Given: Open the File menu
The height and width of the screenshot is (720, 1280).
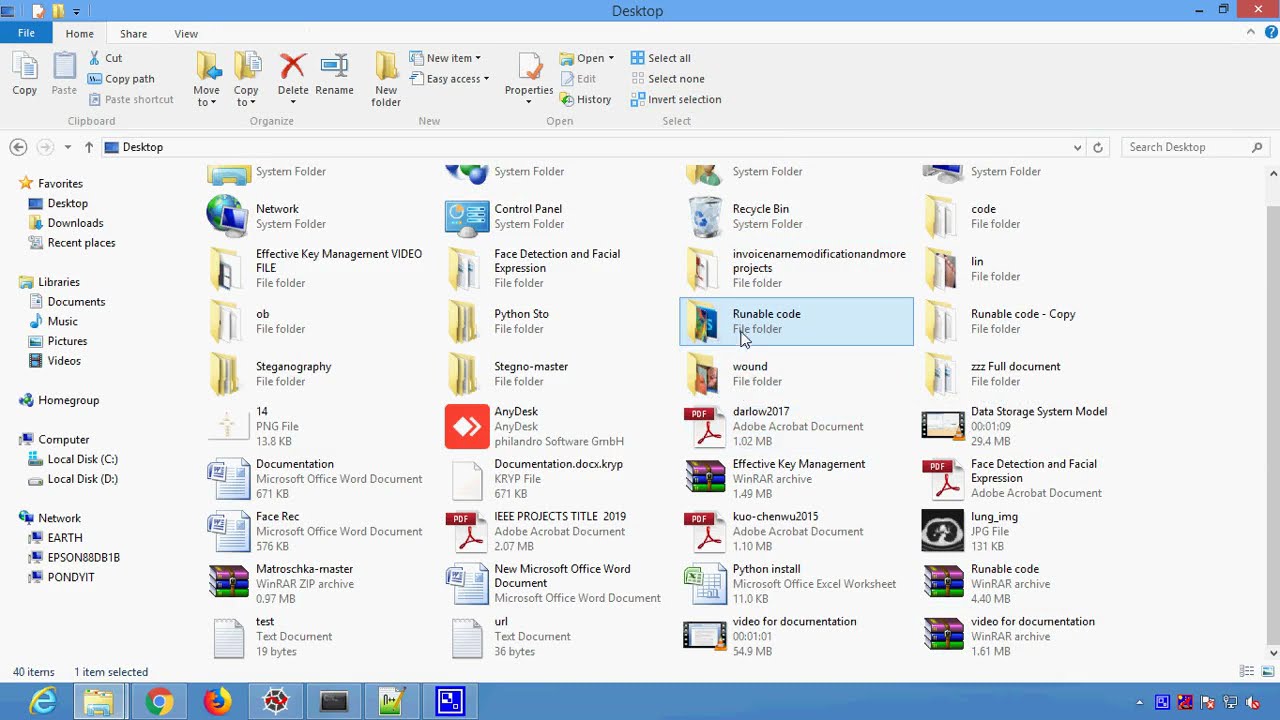Looking at the screenshot, I should 26,33.
